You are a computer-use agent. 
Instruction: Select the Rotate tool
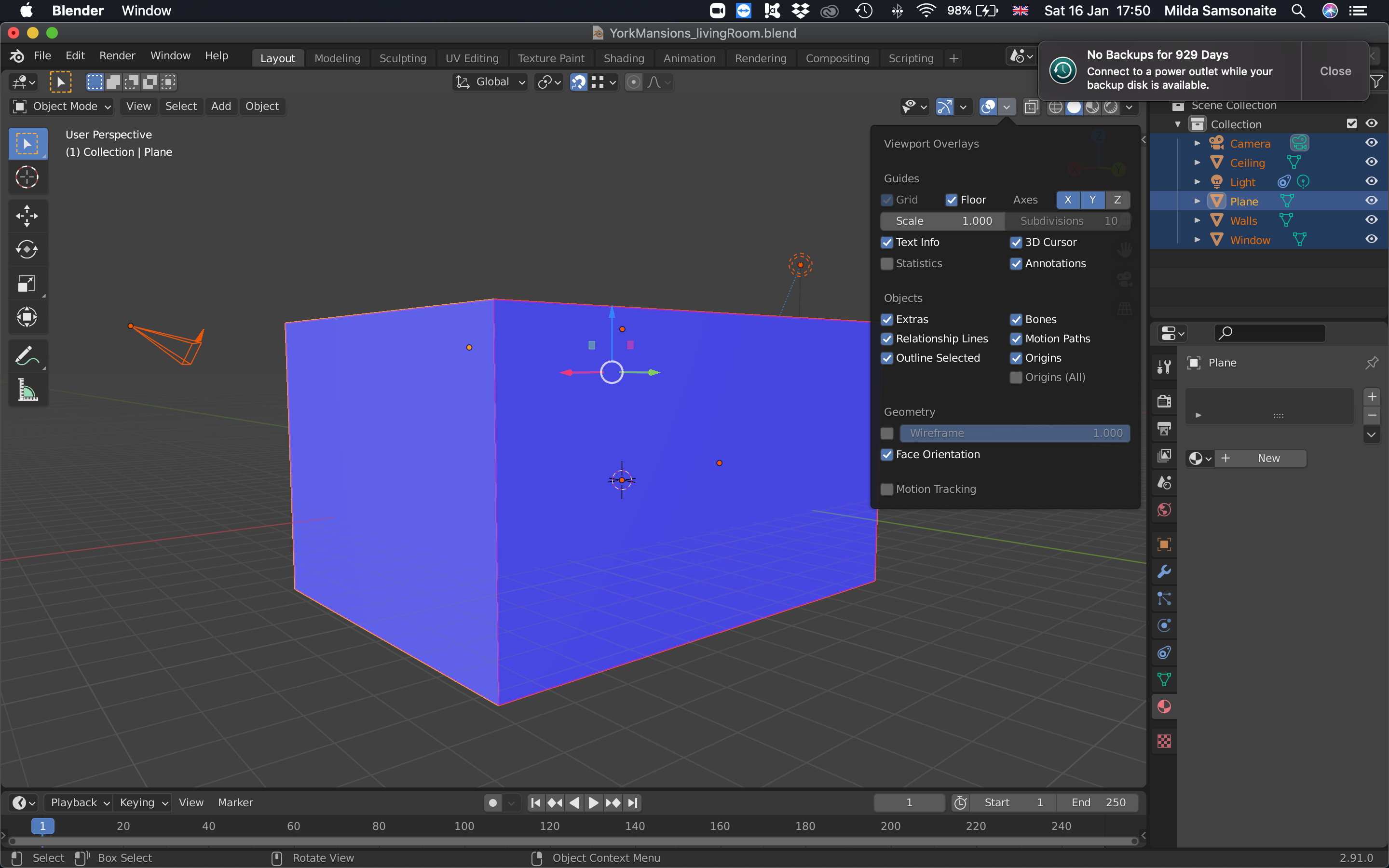coord(27,249)
